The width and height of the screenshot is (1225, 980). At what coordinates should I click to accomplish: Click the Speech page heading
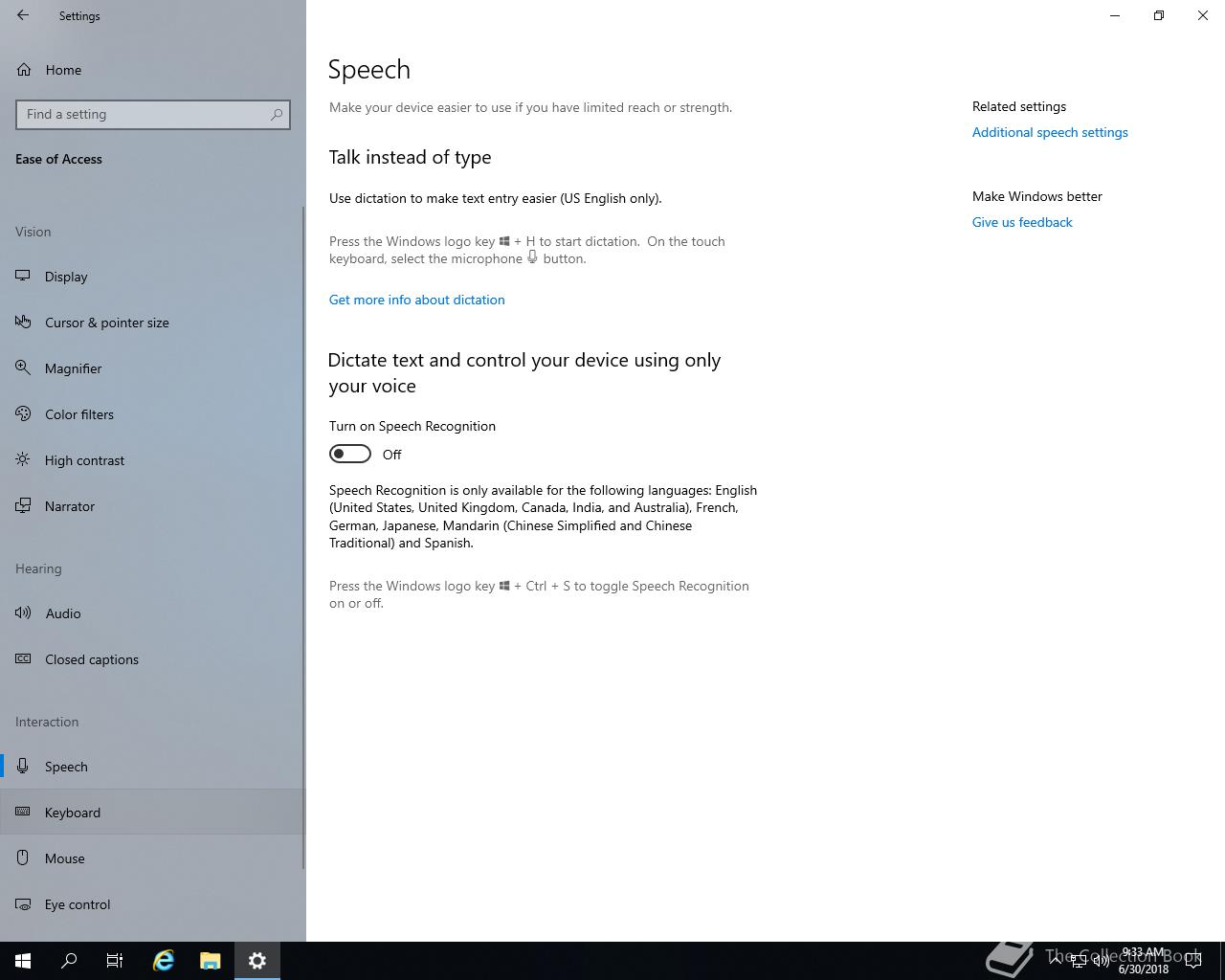(369, 69)
